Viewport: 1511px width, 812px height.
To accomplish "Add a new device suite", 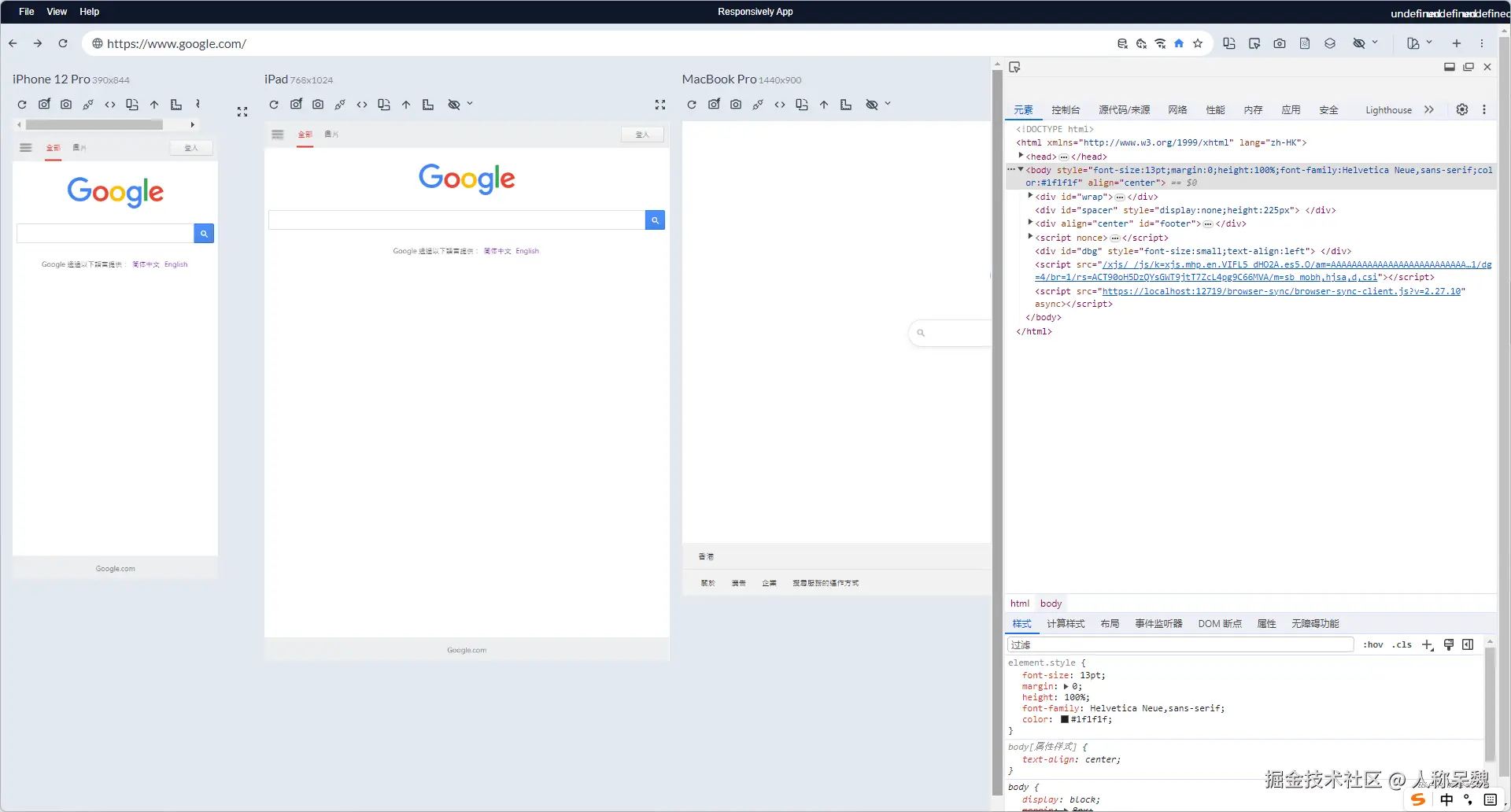I will pos(1457,43).
